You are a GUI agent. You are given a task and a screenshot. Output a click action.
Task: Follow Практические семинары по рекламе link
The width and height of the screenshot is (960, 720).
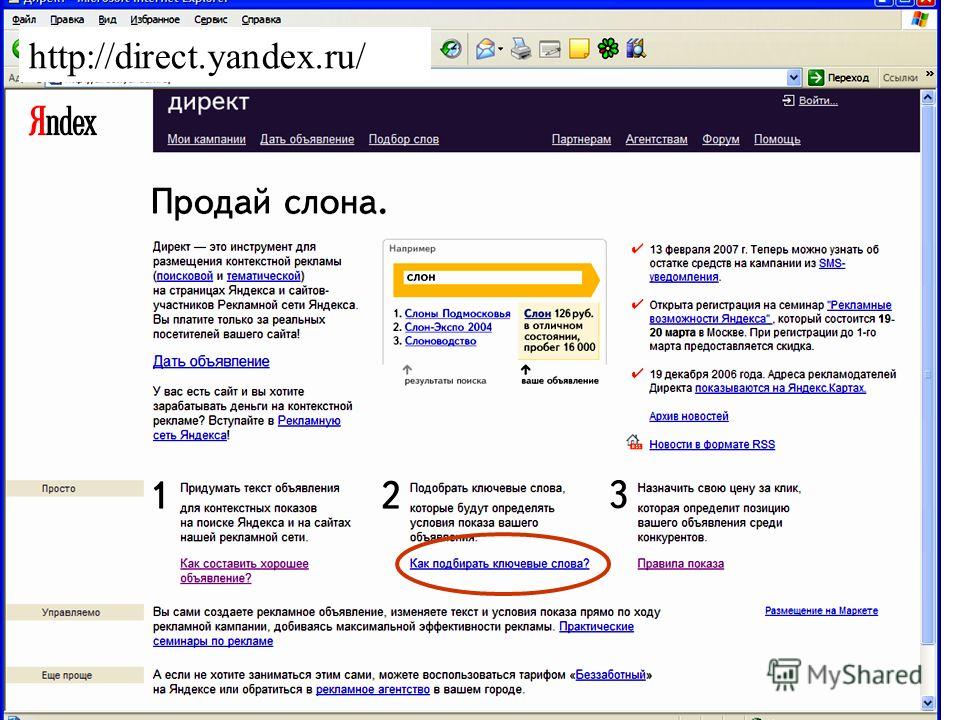[x=393, y=634]
